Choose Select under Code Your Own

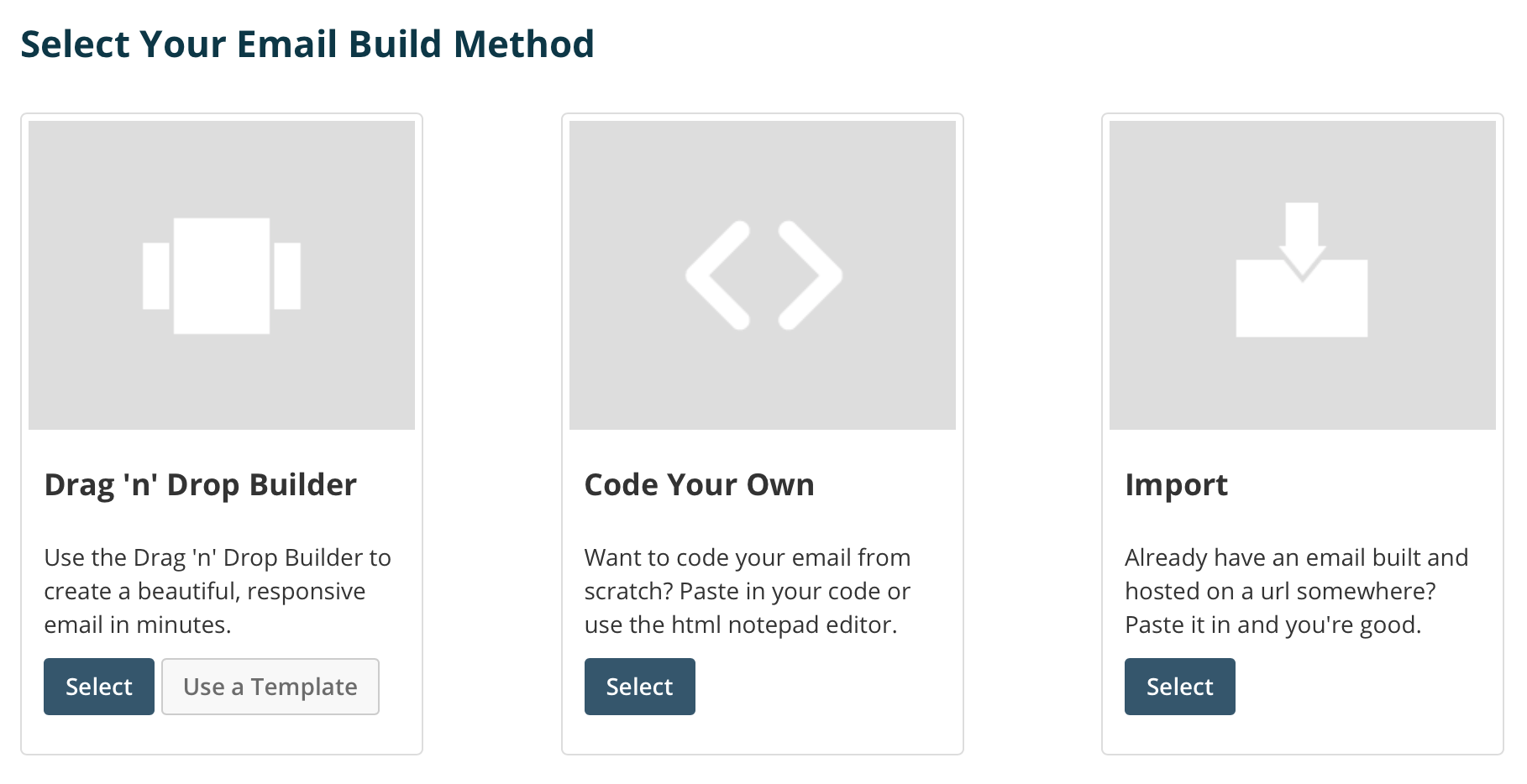click(639, 687)
